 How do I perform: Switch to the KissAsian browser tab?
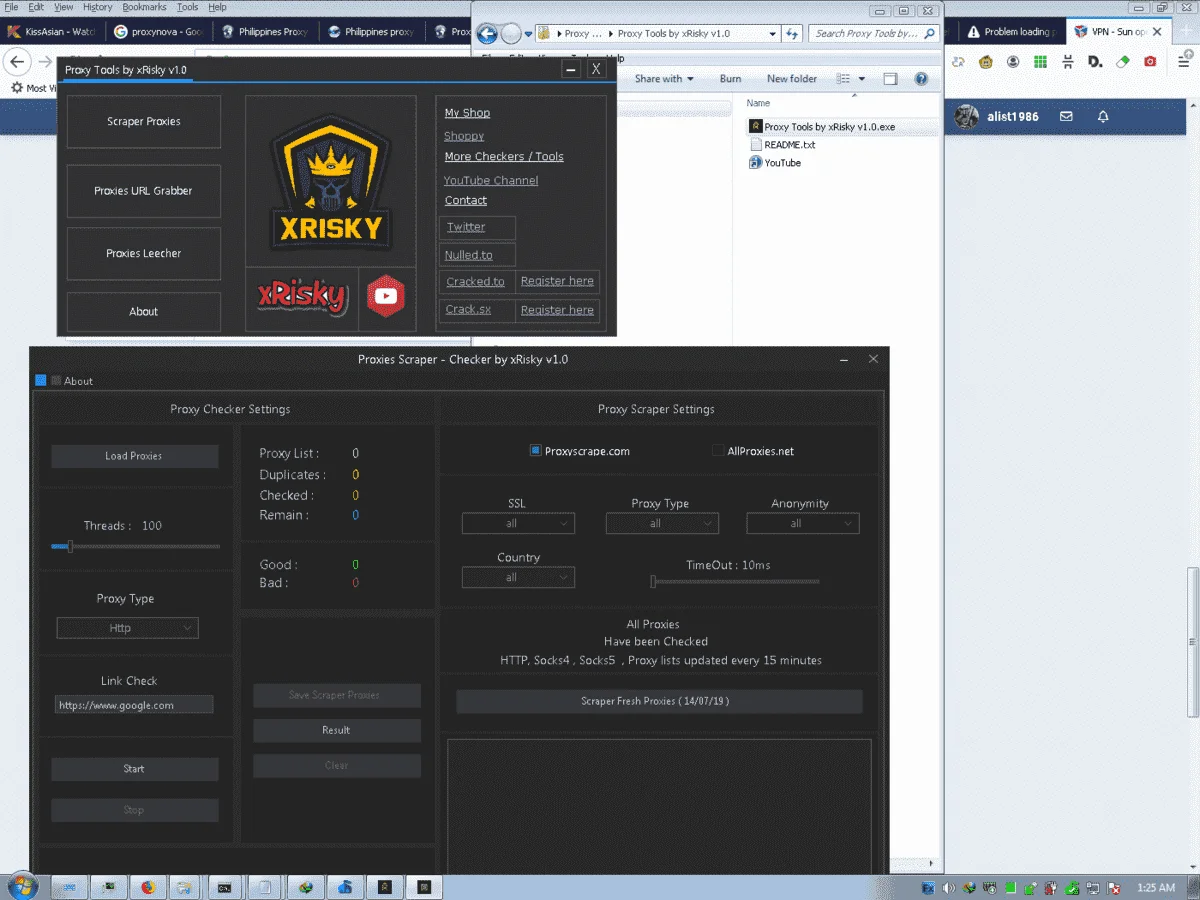[x=52, y=32]
